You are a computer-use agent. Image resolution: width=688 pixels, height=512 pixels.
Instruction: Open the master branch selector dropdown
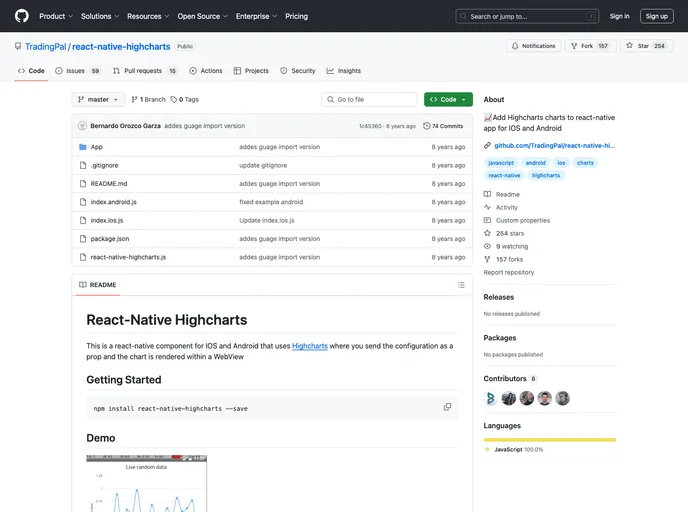pyautogui.click(x=98, y=100)
